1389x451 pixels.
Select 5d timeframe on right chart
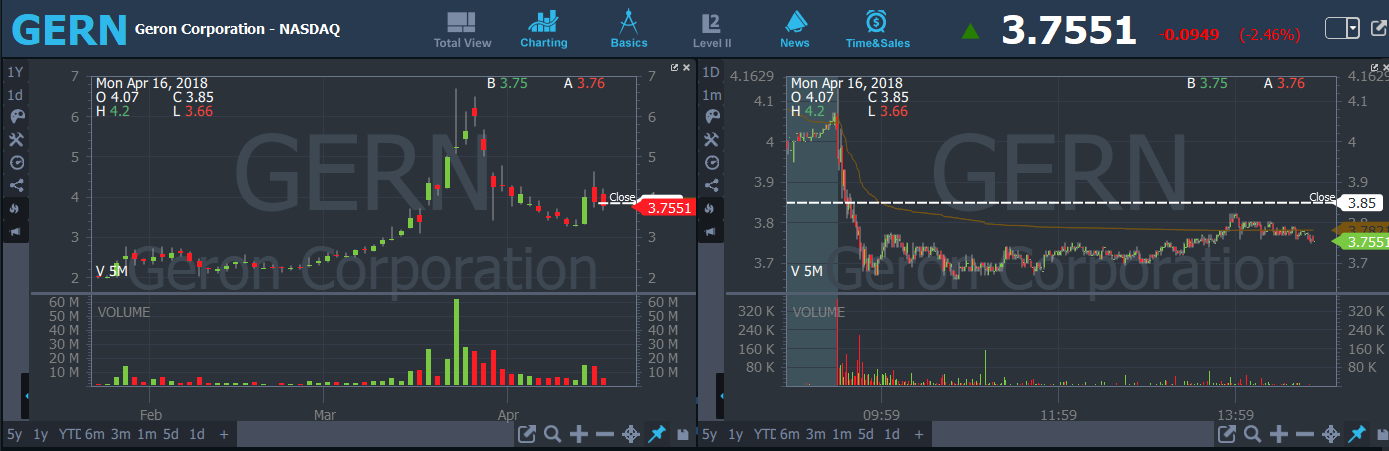[868, 434]
